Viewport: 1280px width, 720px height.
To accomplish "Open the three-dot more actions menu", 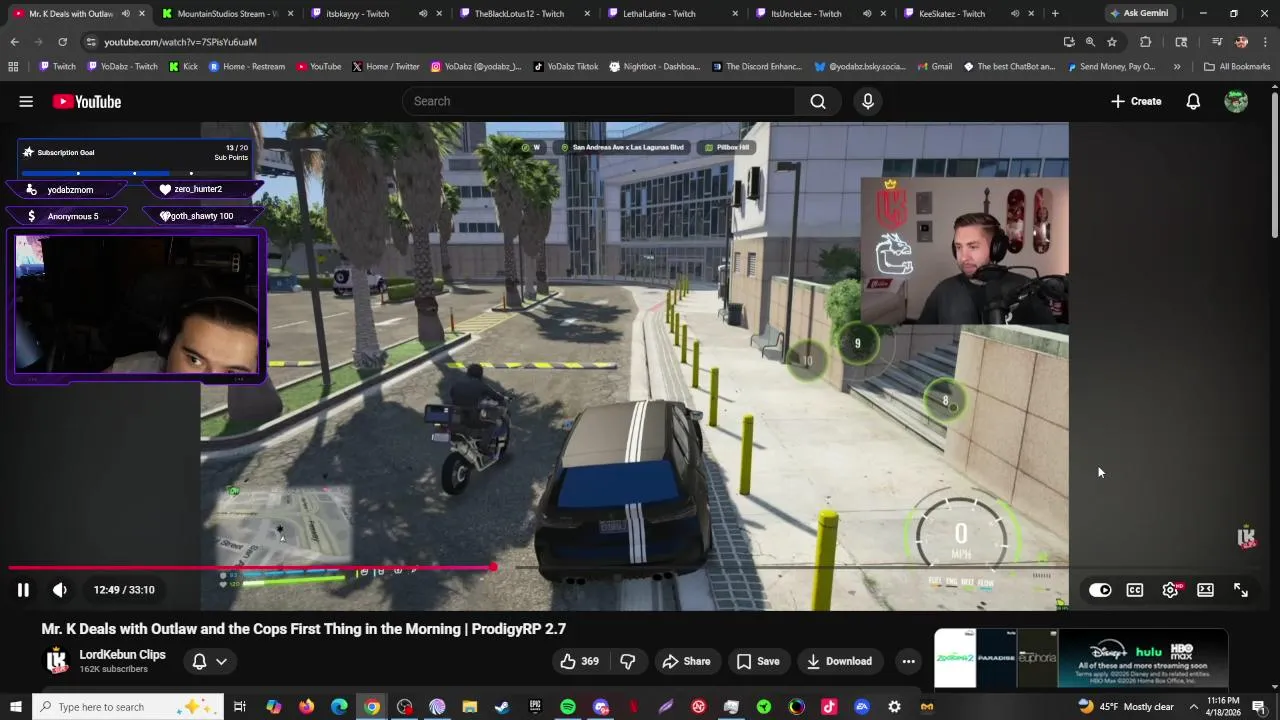I will 908,661.
